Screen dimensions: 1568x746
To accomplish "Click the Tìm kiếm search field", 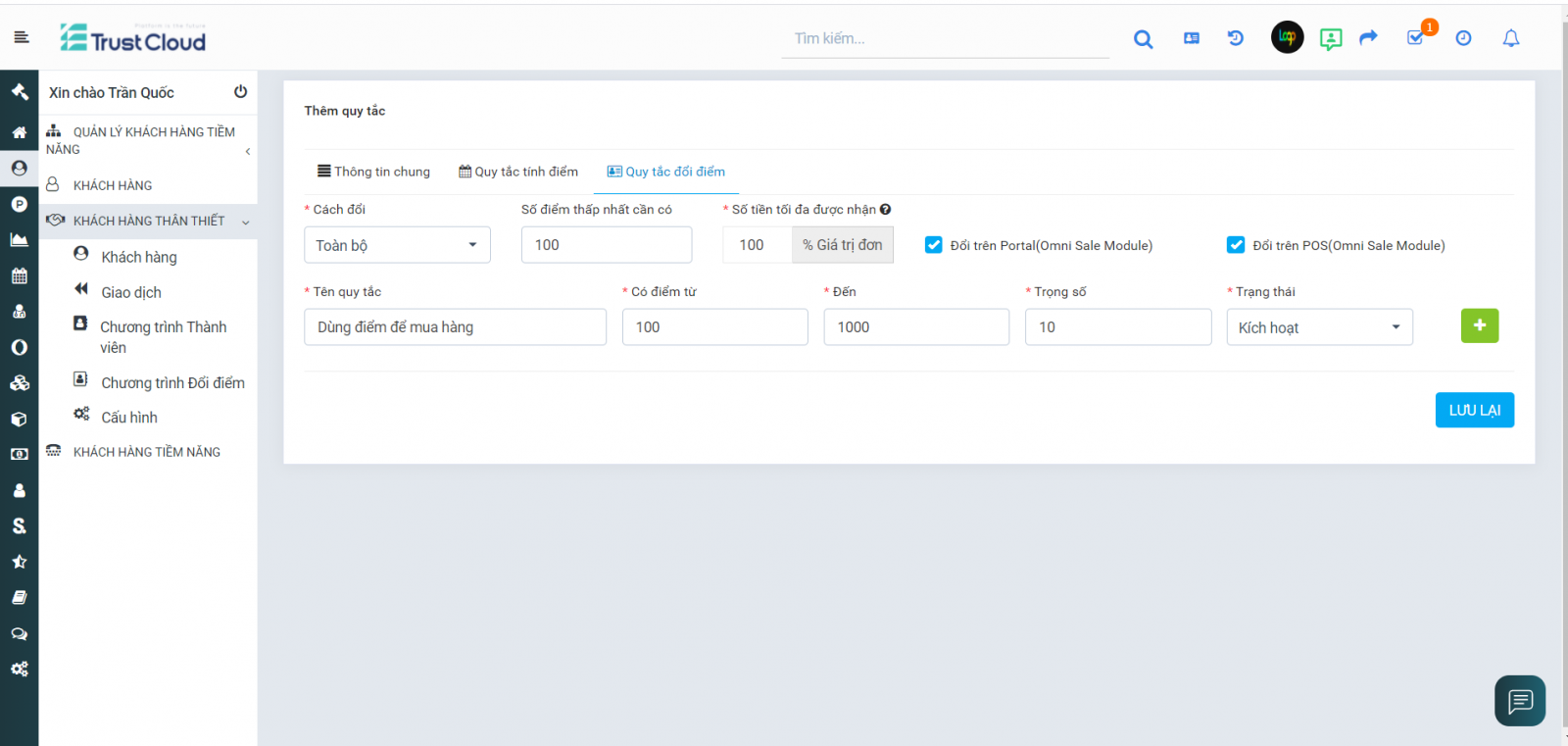I will coord(945,39).
